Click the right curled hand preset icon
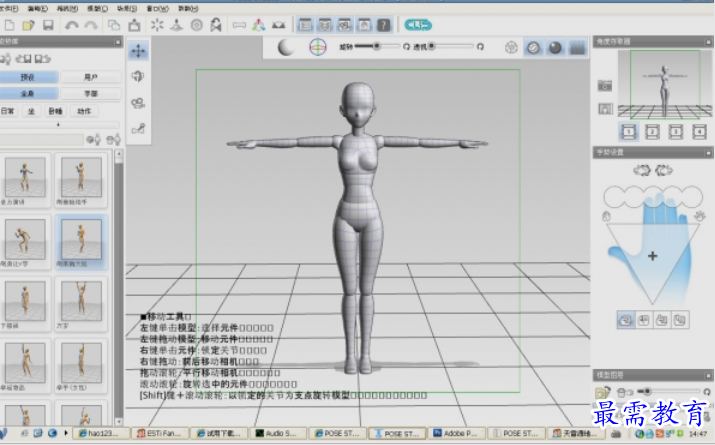This screenshot has width=715, height=445. coord(664,171)
